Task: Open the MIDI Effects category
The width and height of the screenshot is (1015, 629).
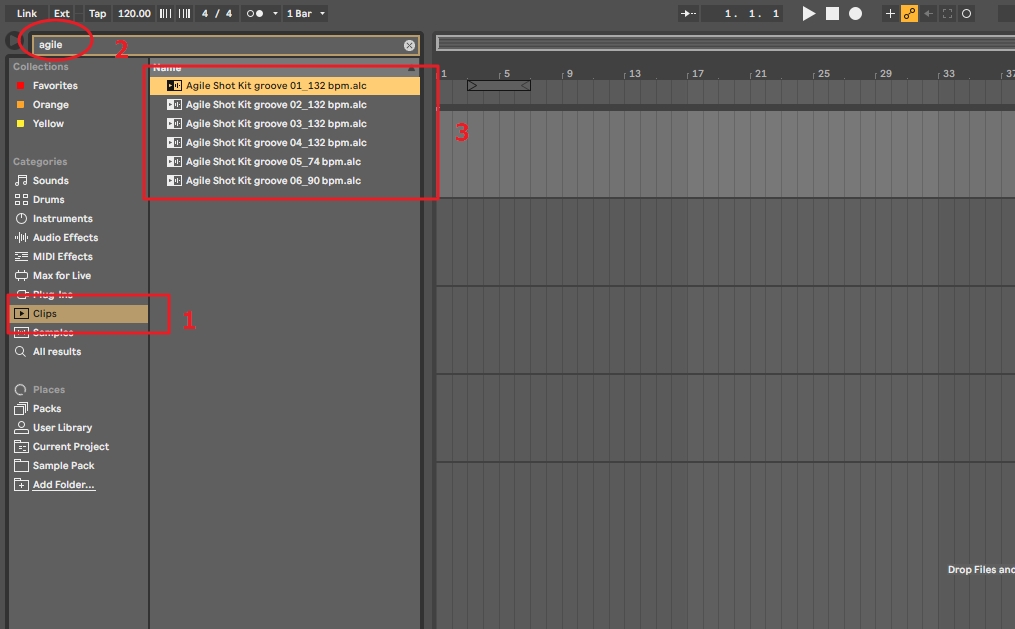Action: [x=62, y=256]
